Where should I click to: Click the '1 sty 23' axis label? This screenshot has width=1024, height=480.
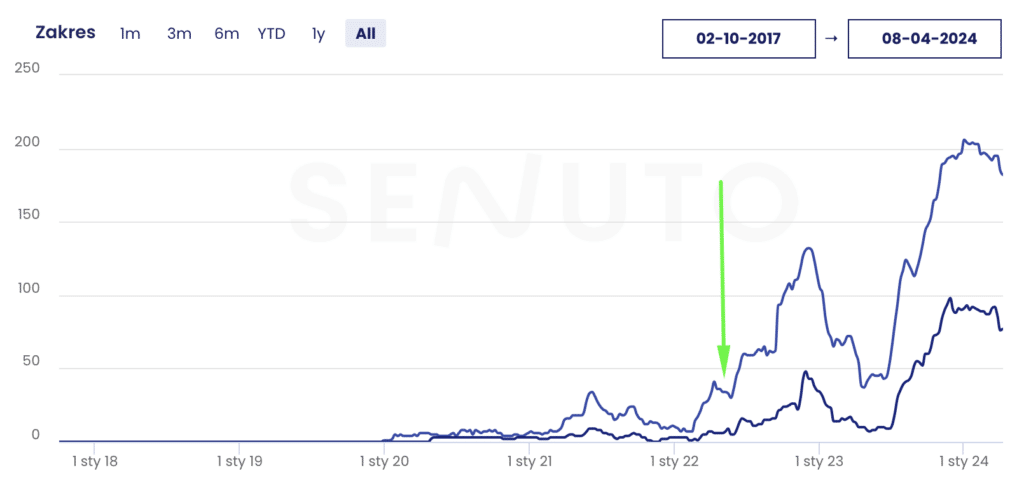click(820, 462)
